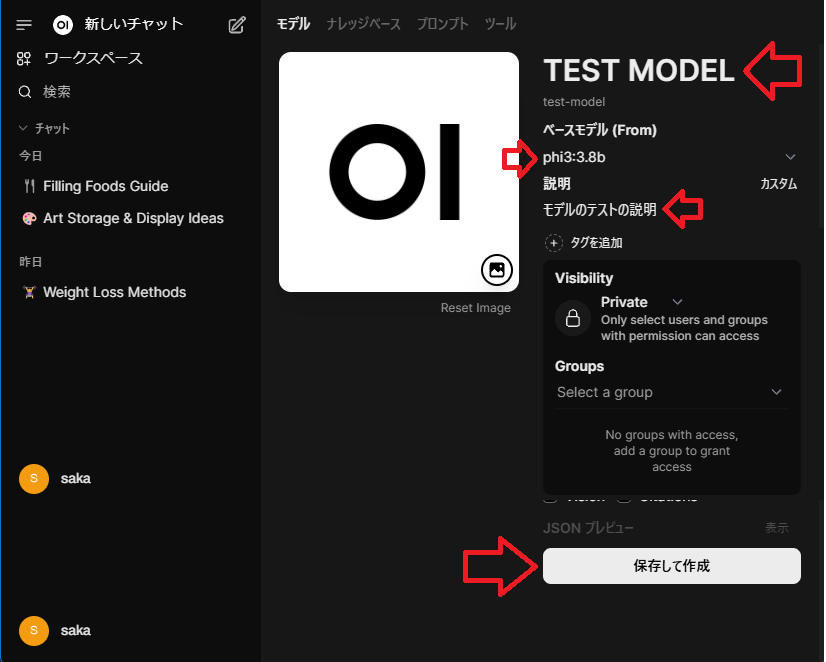Click 表示 beside JSON プレビュー
Screen dimensions: 826x662
[x=776, y=528]
